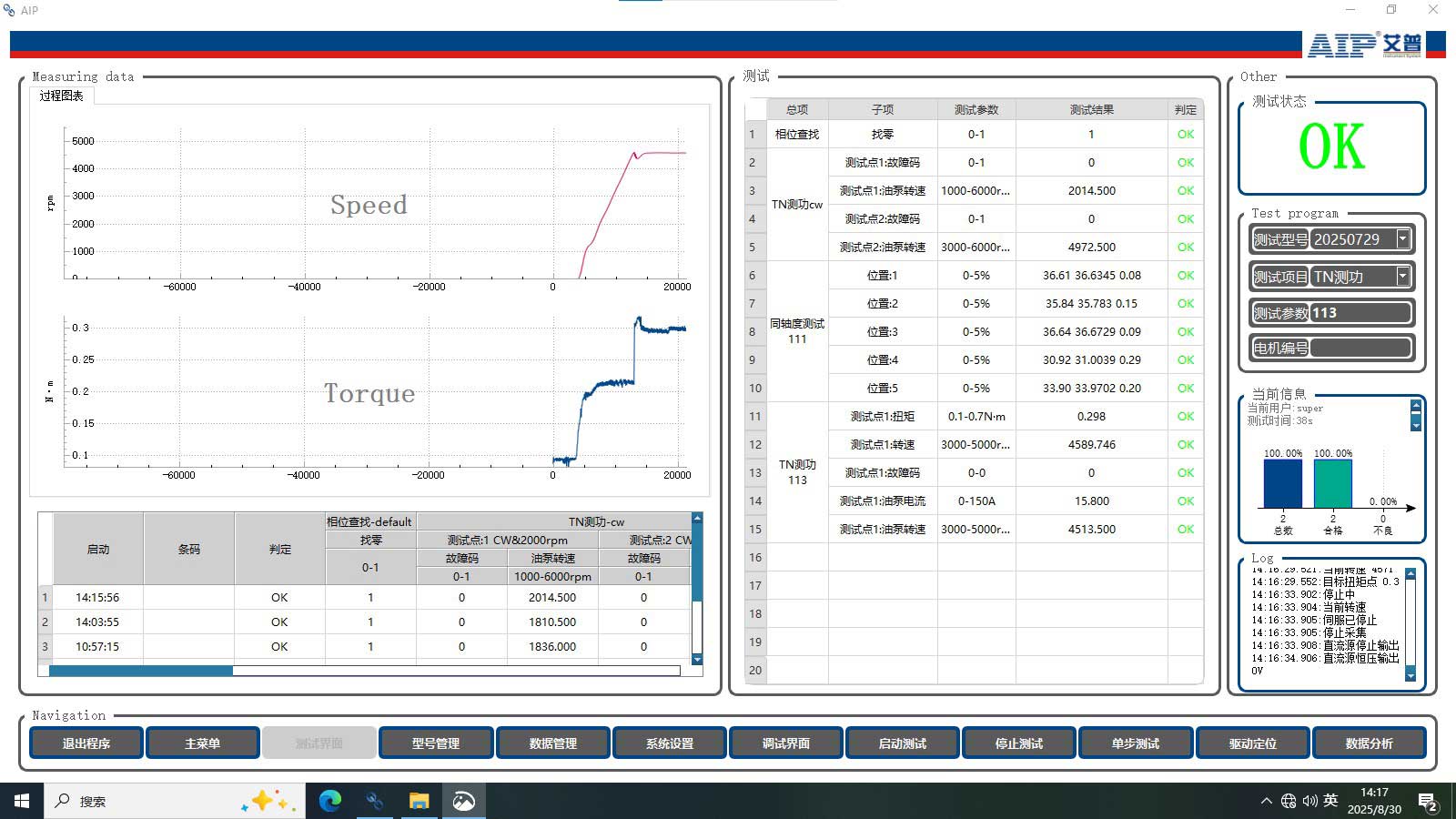
Task: Expand the 测试型号 20250729 dropdown
Action: tap(1402, 239)
